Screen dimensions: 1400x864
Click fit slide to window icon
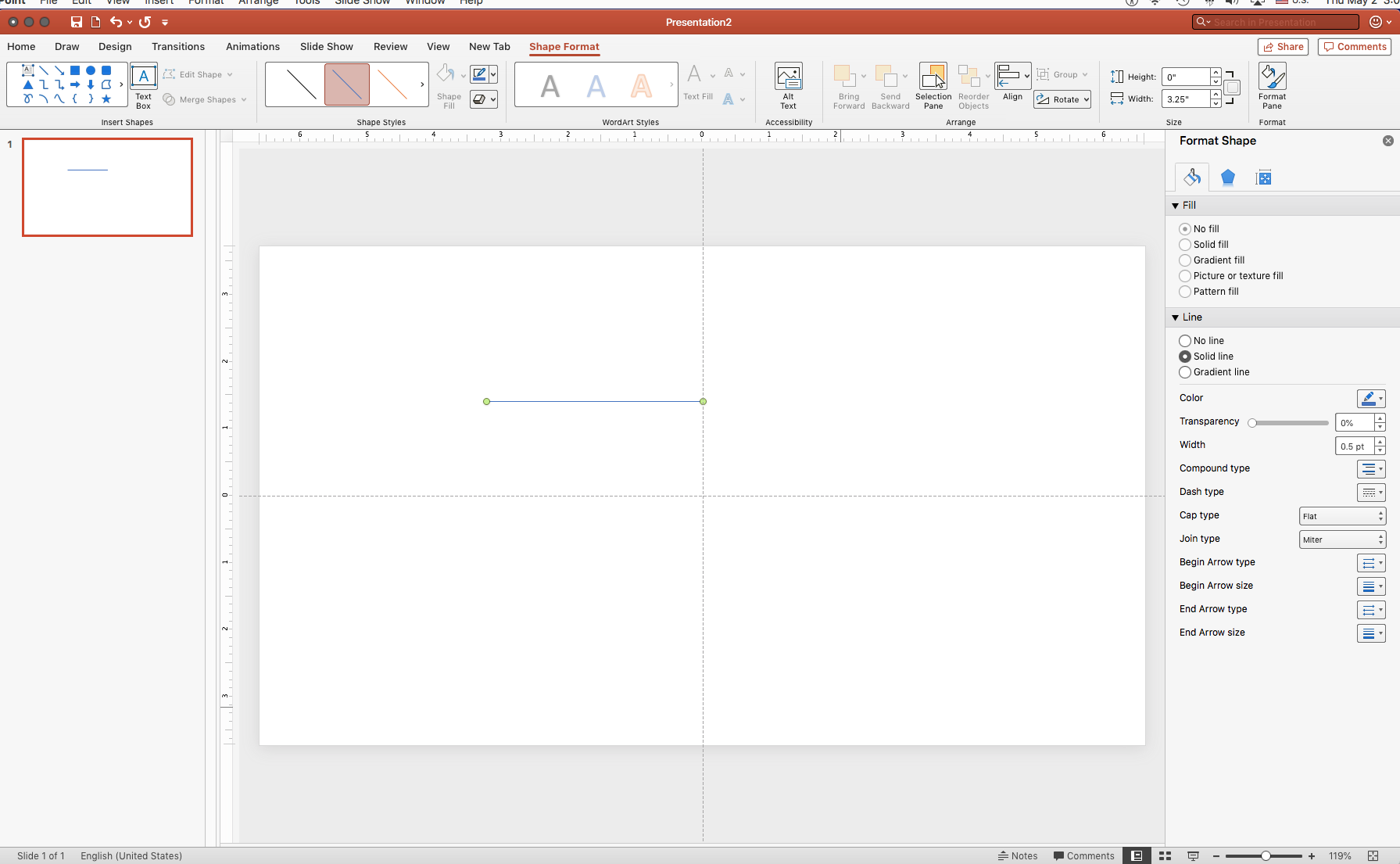click(x=1373, y=856)
